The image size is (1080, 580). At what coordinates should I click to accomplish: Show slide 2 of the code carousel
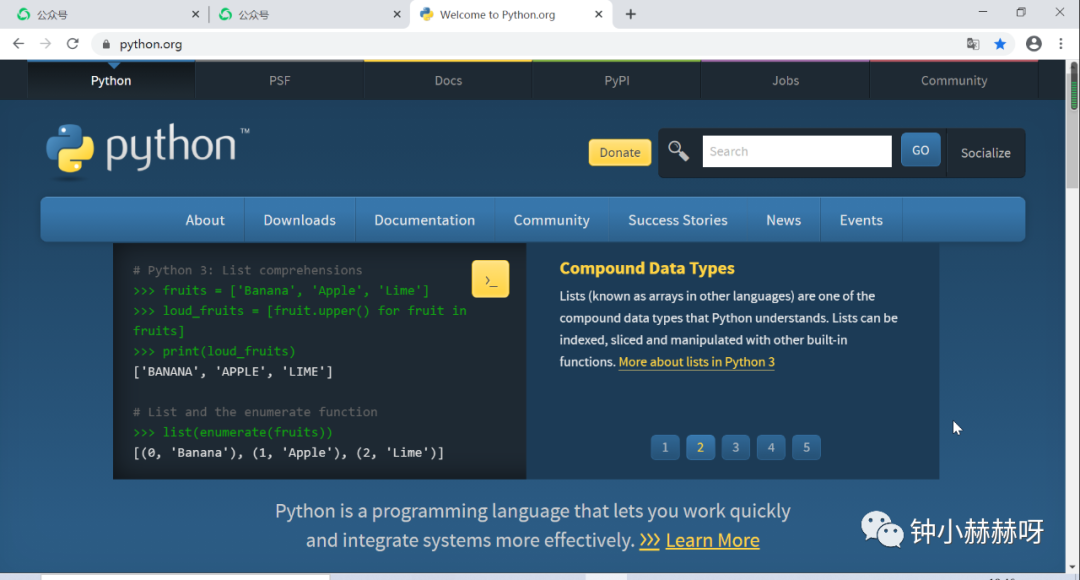(700, 448)
